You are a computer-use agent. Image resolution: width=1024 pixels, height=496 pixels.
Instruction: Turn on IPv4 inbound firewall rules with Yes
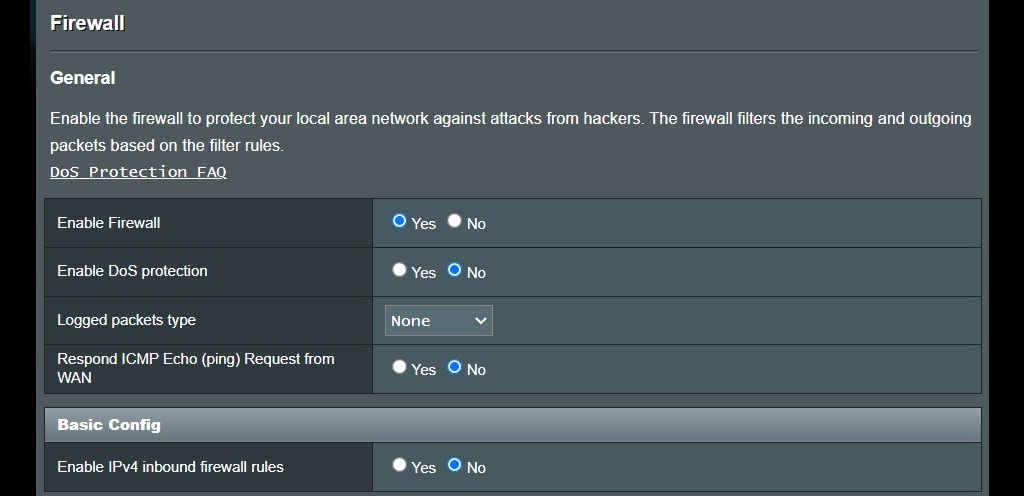click(x=399, y=465)
